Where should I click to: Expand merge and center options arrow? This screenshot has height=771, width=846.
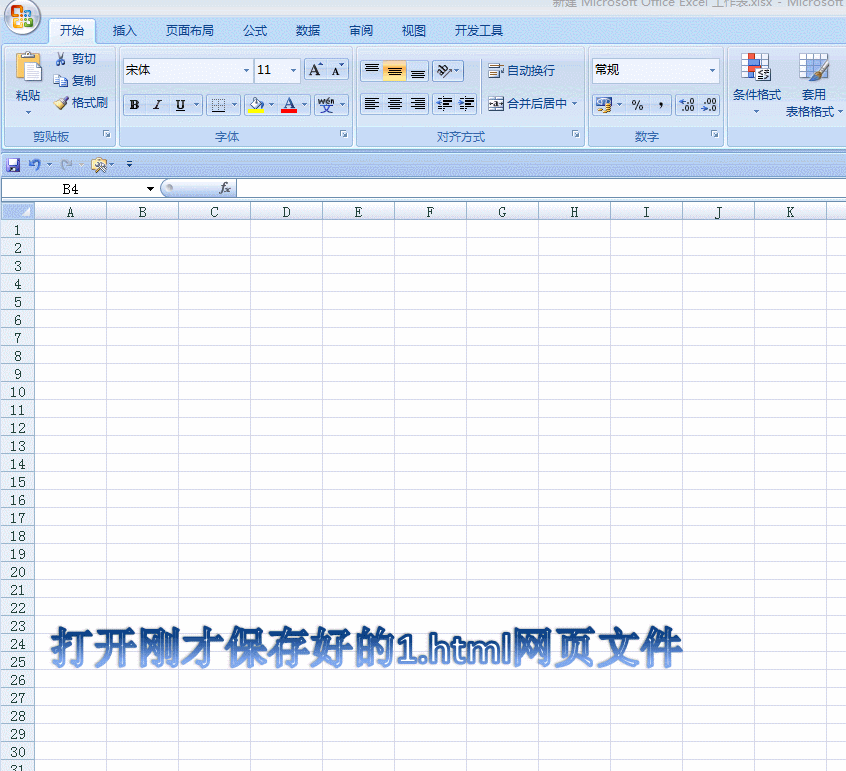pyautogui.click(x=575, y=104)
